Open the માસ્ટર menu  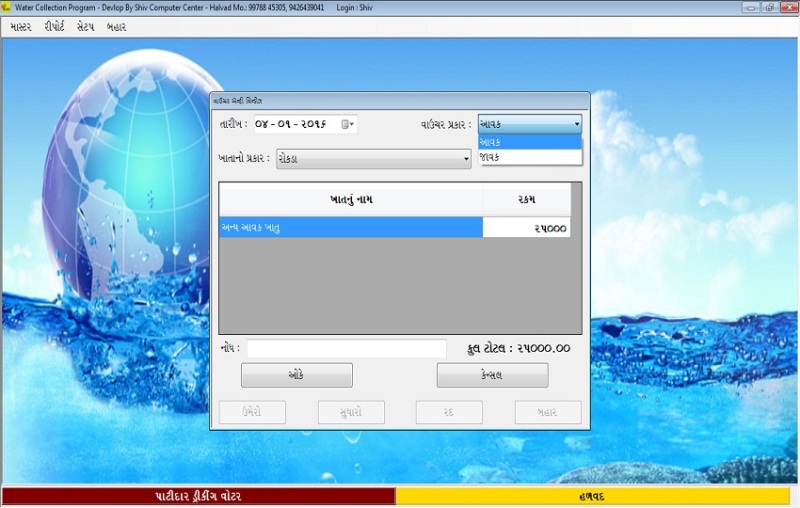tap(21, 27)
